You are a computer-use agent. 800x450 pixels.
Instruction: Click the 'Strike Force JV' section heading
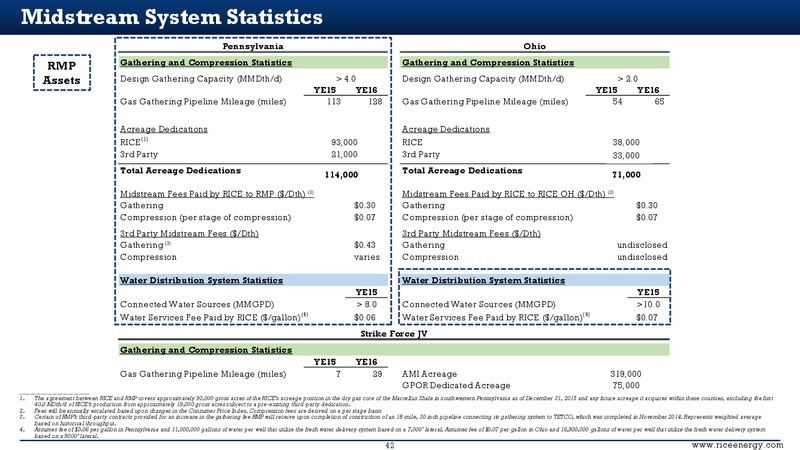[x=394, y=334]
